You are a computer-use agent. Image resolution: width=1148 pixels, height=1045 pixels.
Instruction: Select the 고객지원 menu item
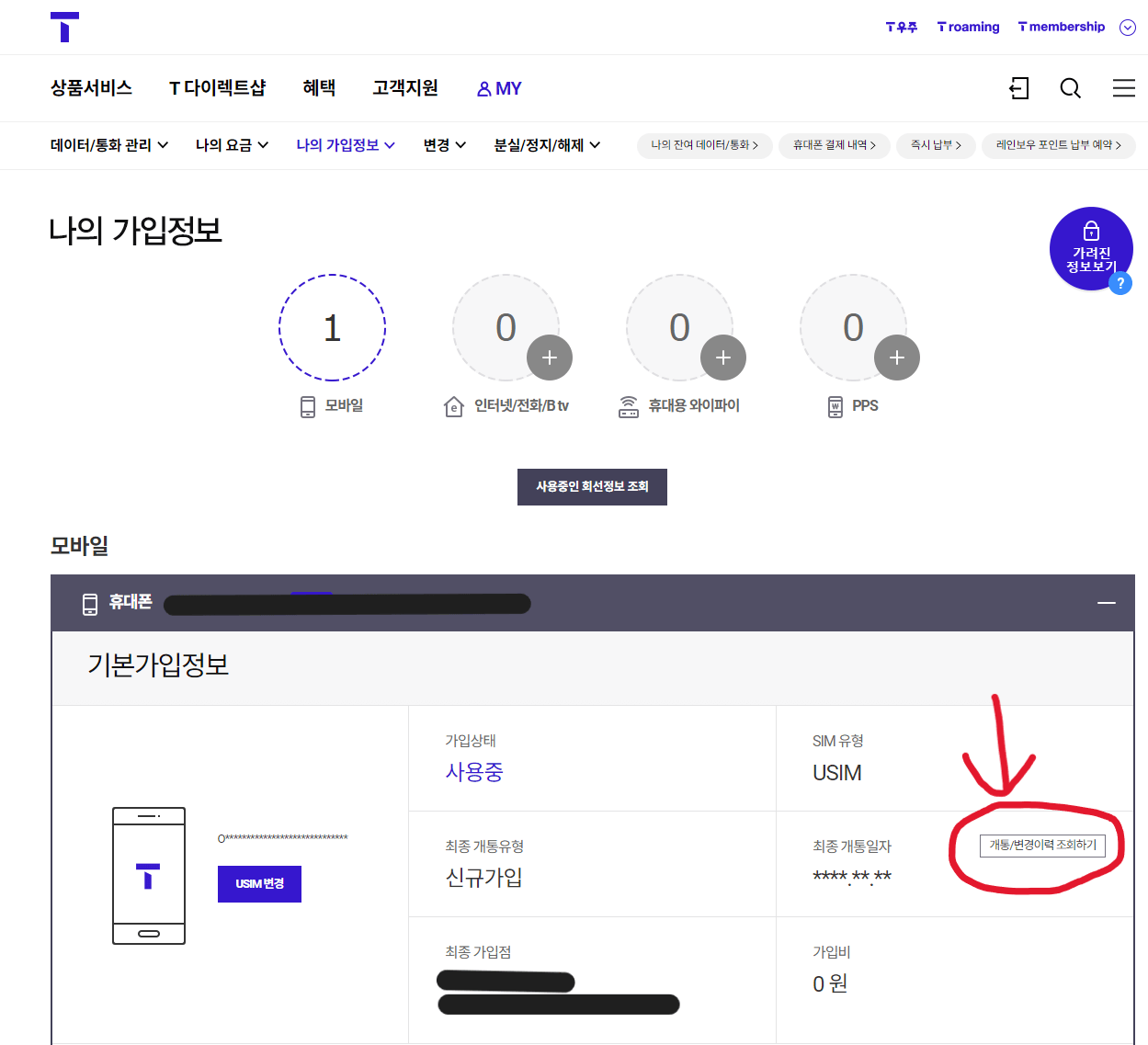pyautogui.click(x=405, y=88)
